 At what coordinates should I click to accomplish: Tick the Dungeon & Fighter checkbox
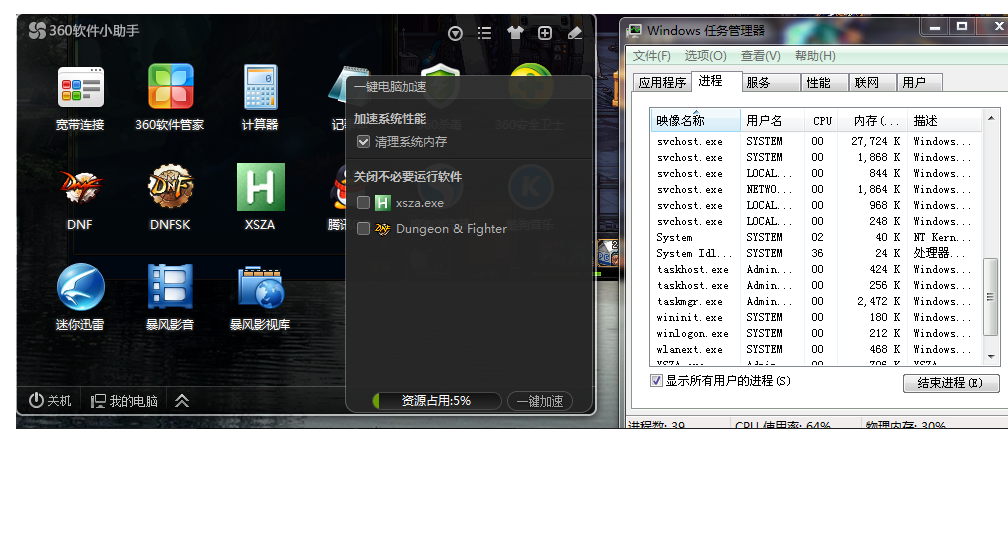(363, 228)
